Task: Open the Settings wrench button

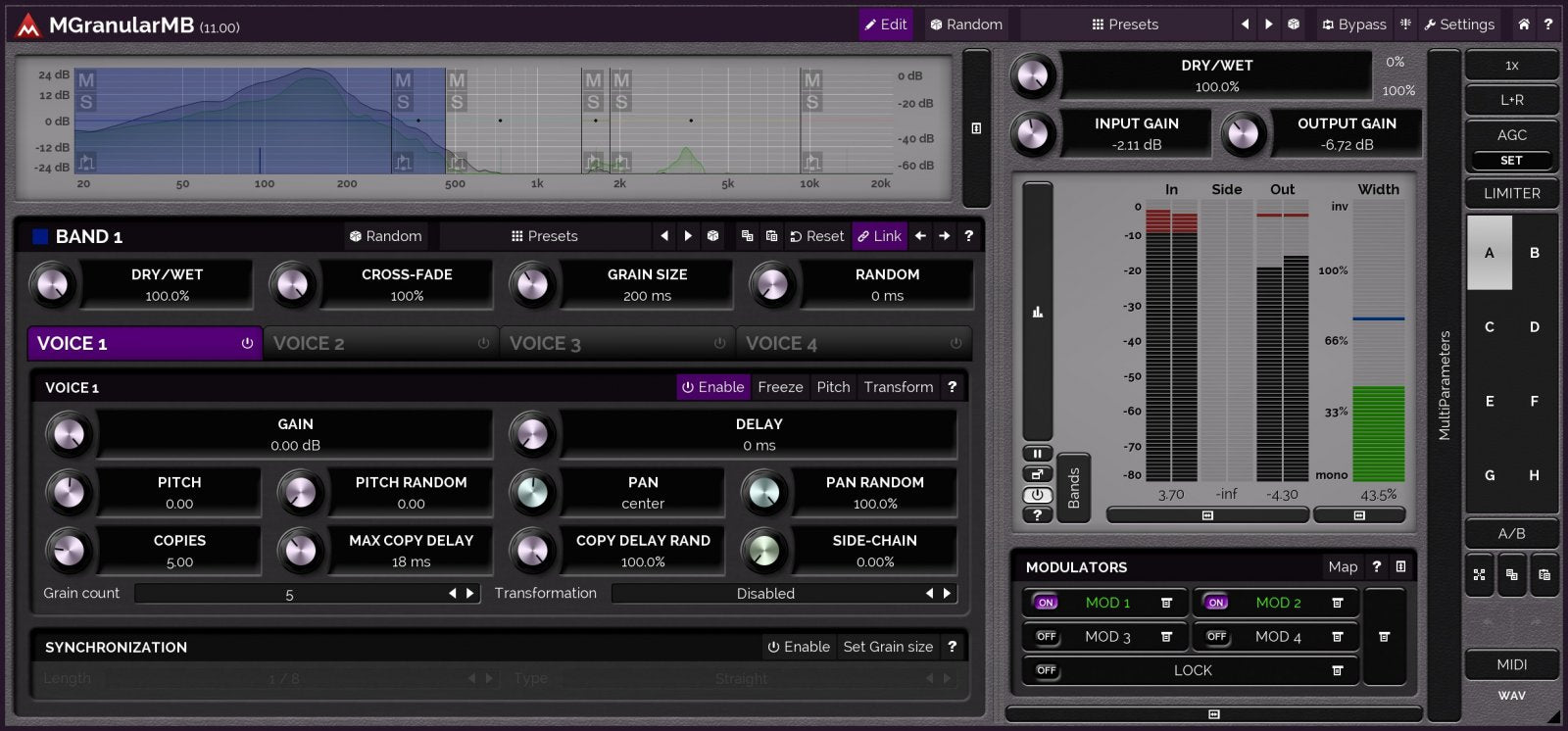Action: pos(1459,24)
